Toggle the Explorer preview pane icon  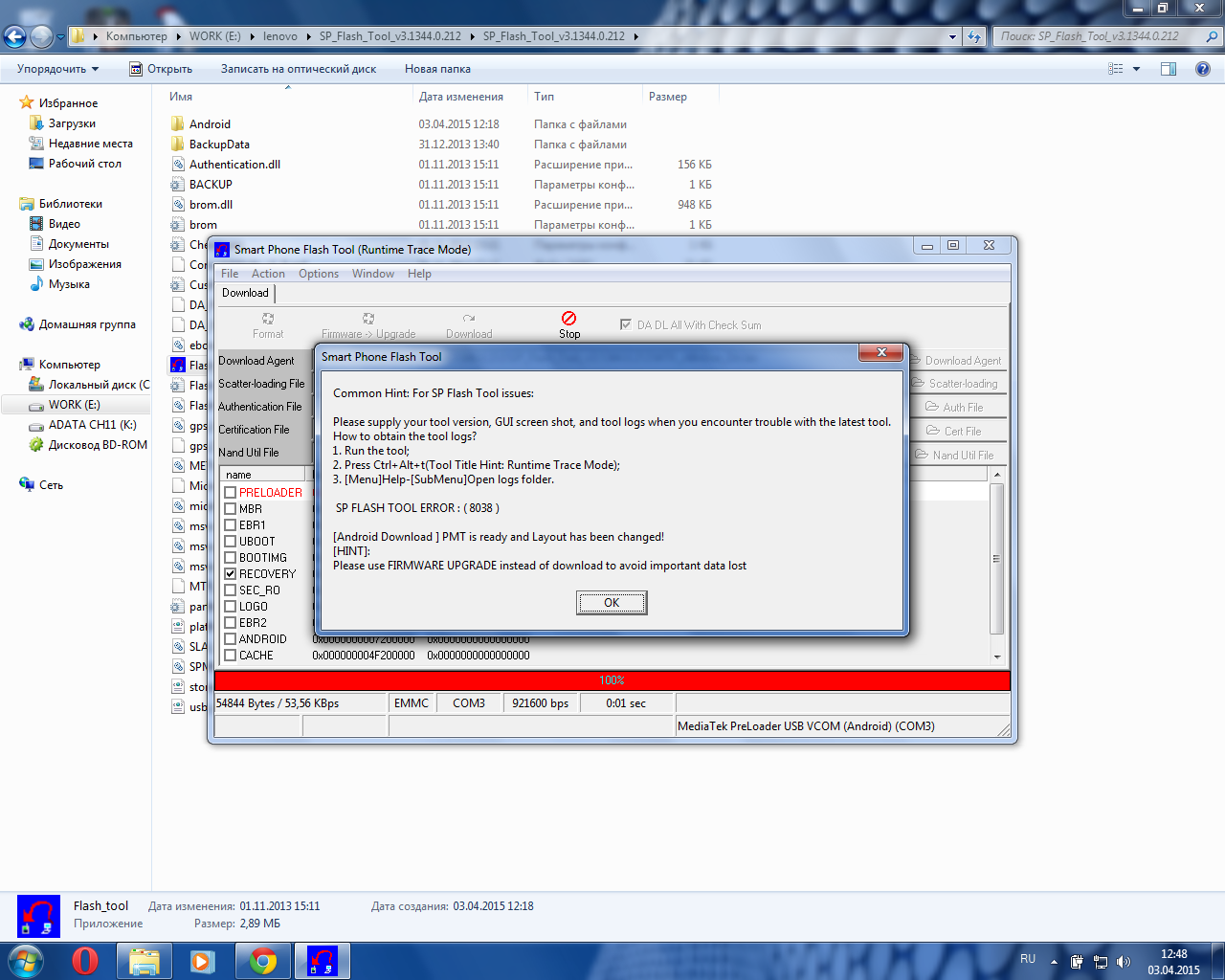click(x=1169, y=69)
